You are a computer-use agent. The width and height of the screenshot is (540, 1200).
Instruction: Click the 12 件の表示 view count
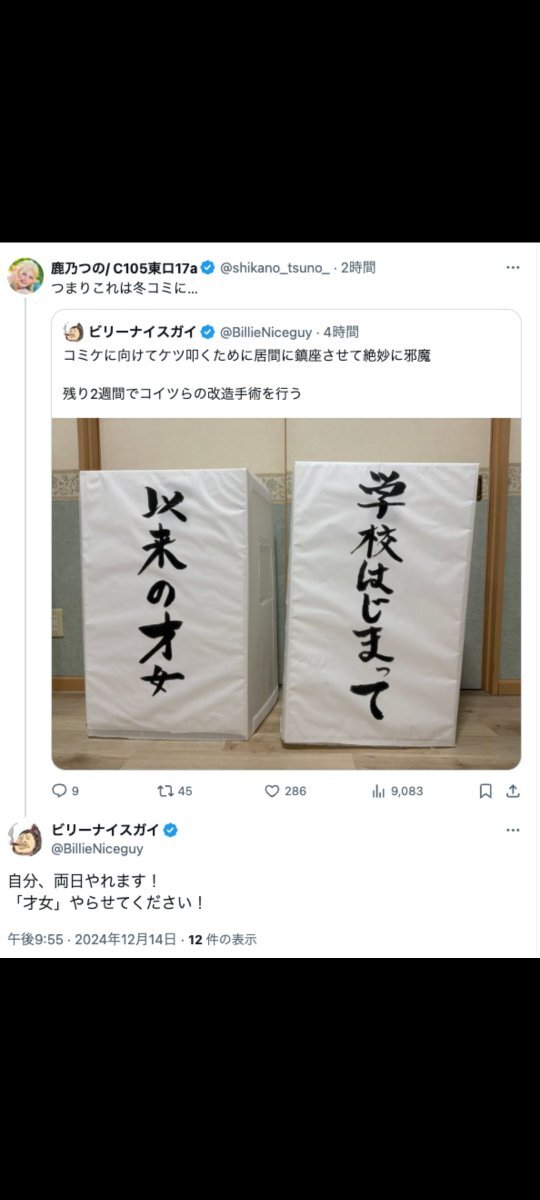click(x=224, y=939)
